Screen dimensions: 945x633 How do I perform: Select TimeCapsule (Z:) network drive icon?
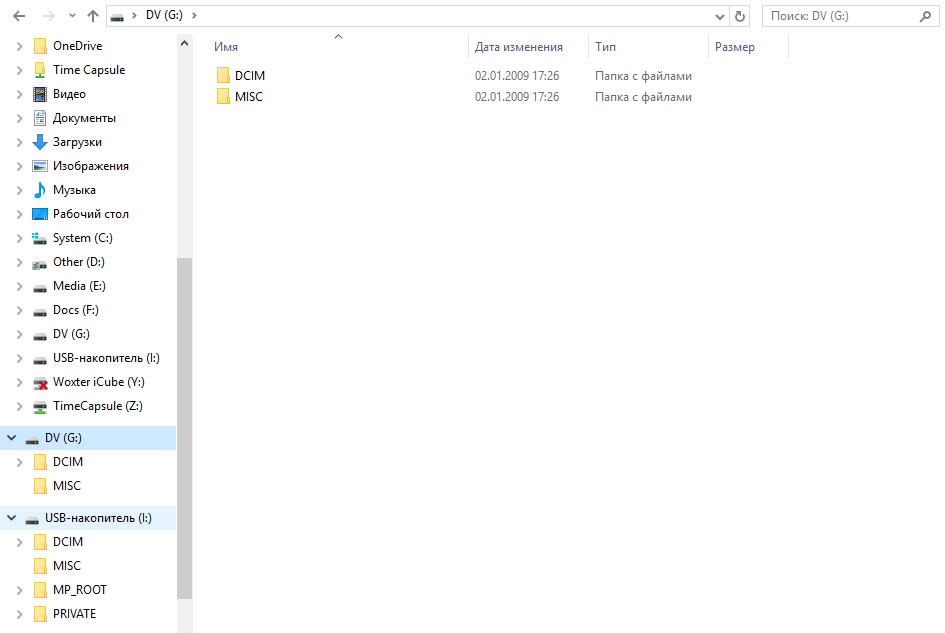click(x=40, y=407)
